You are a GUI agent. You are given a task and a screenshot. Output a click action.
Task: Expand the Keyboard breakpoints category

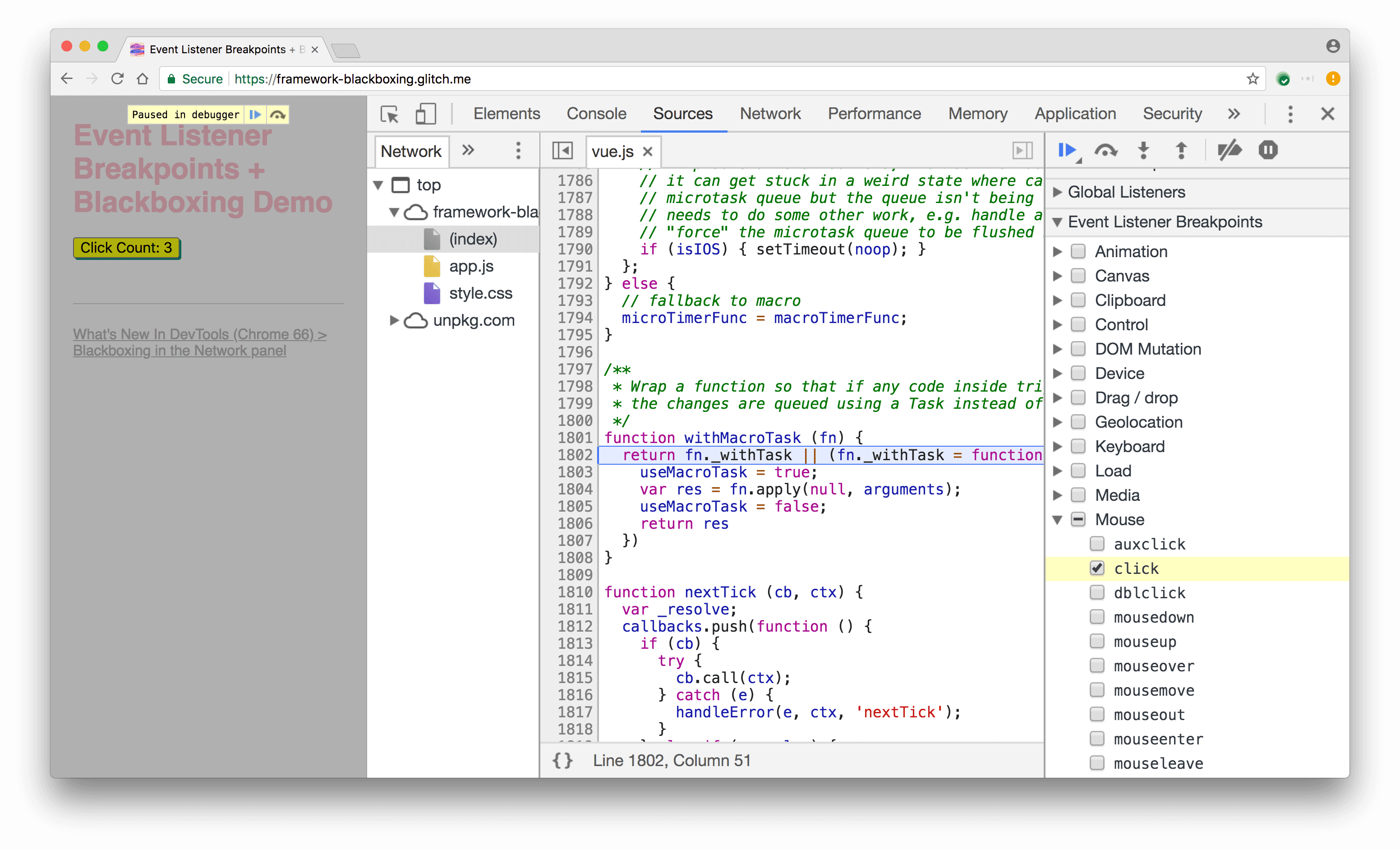click(1063, 446)
